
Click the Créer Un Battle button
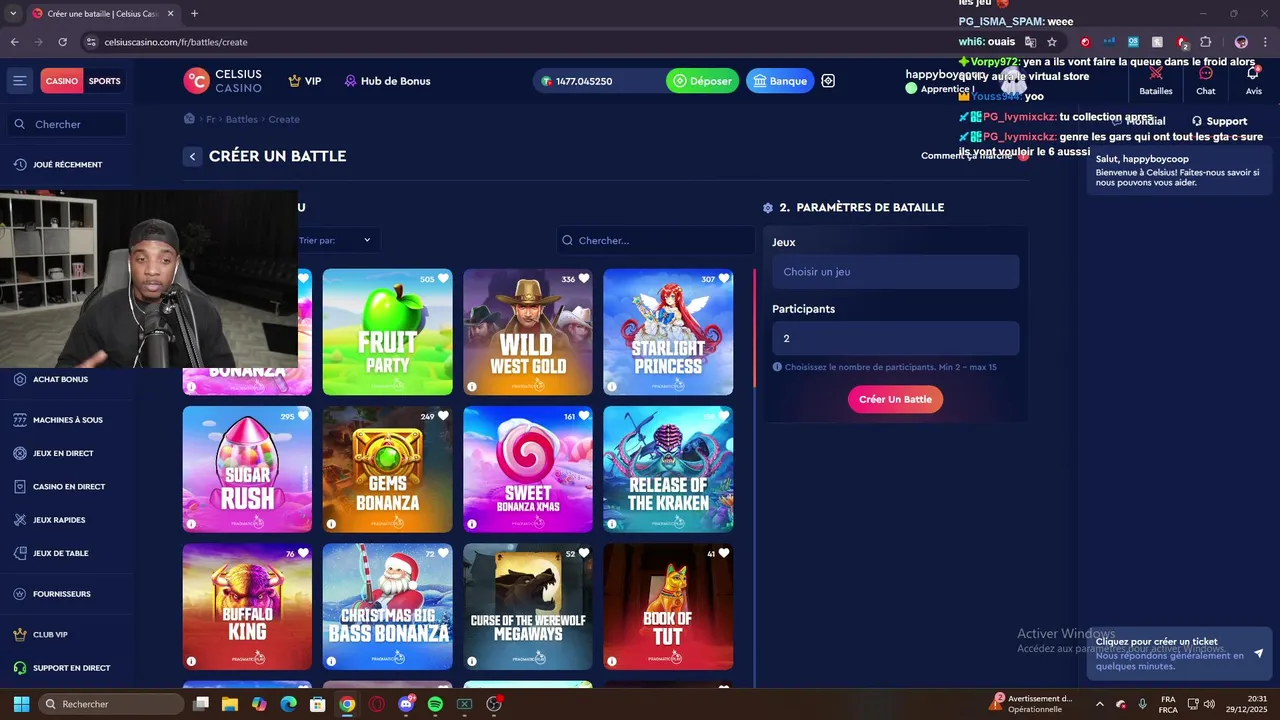895,399
